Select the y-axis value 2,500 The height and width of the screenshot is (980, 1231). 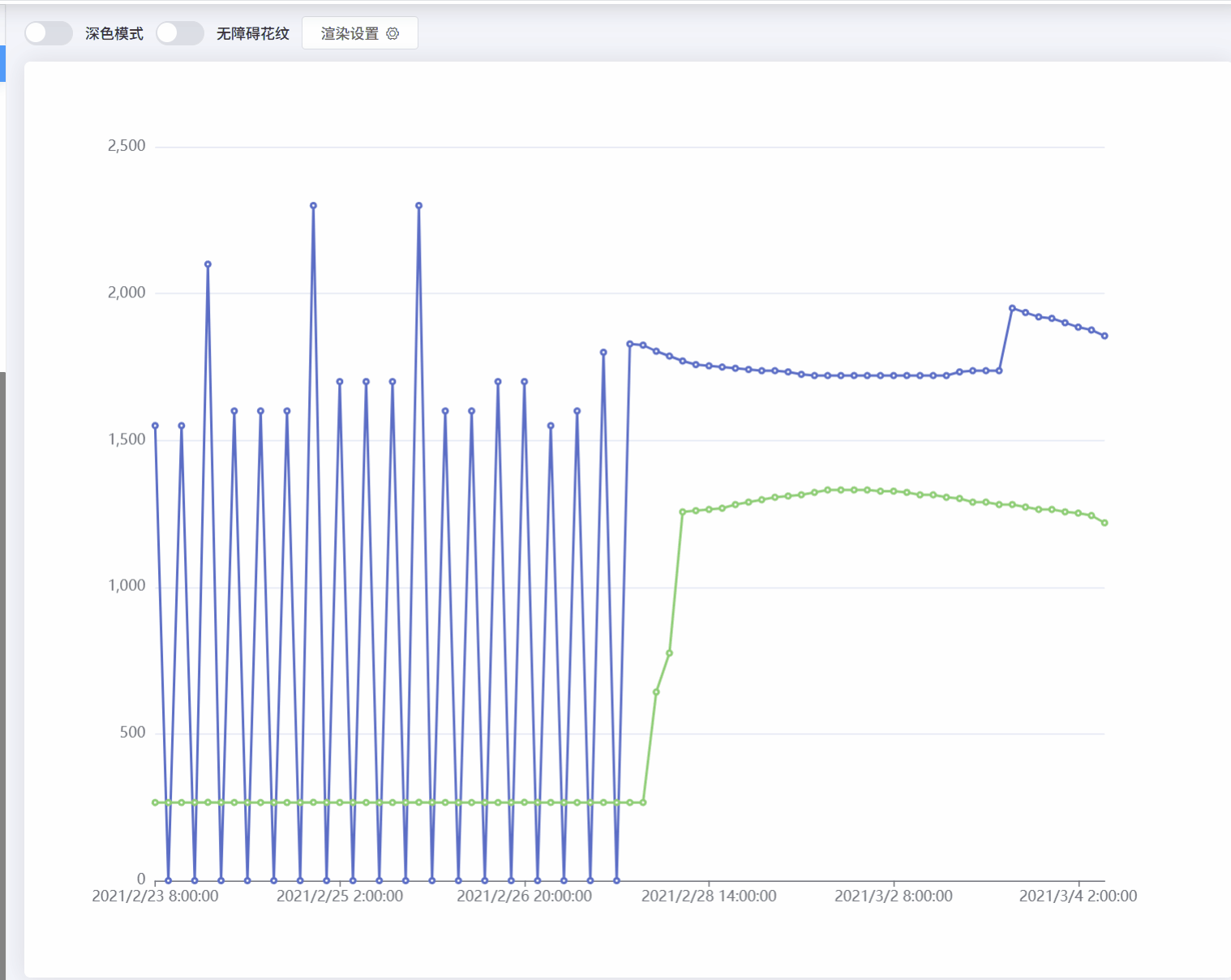click(x=127, y=145)
